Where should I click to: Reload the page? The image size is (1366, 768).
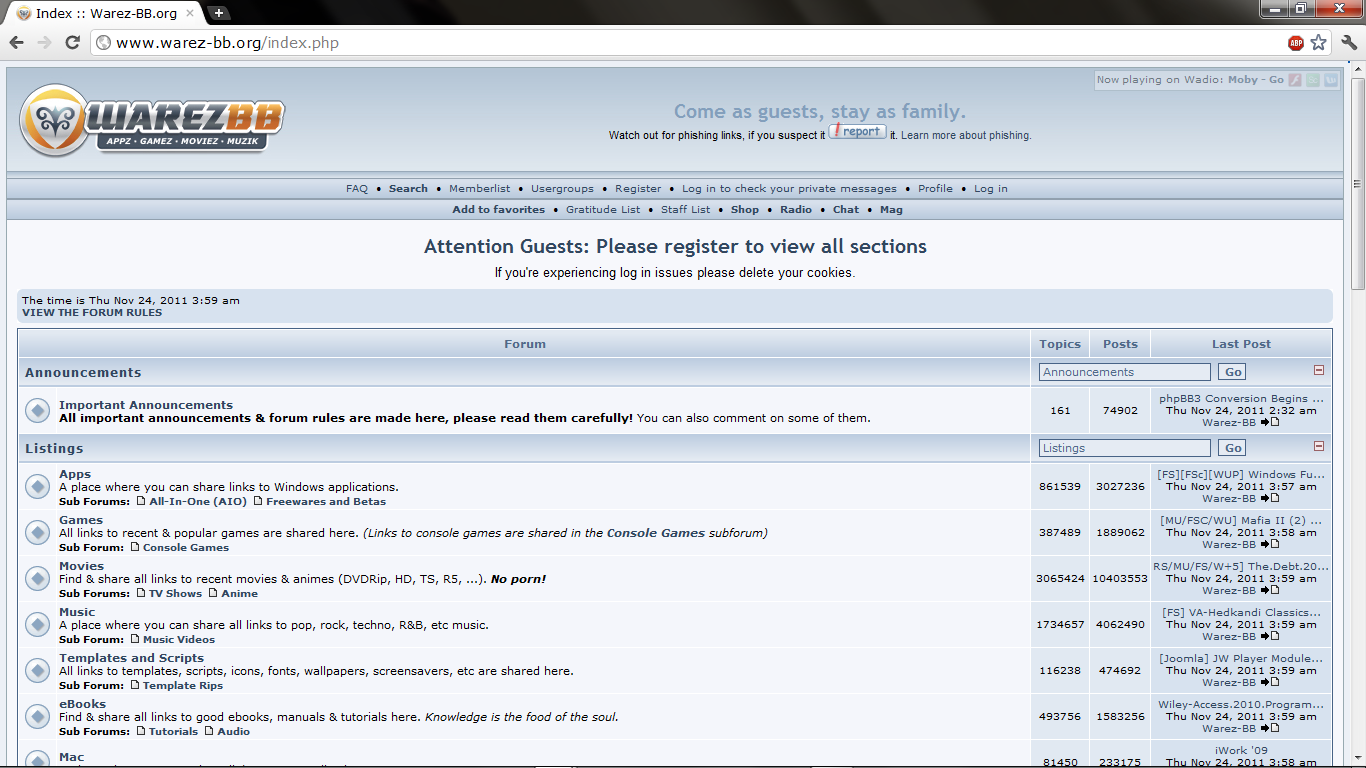point(72,43)
